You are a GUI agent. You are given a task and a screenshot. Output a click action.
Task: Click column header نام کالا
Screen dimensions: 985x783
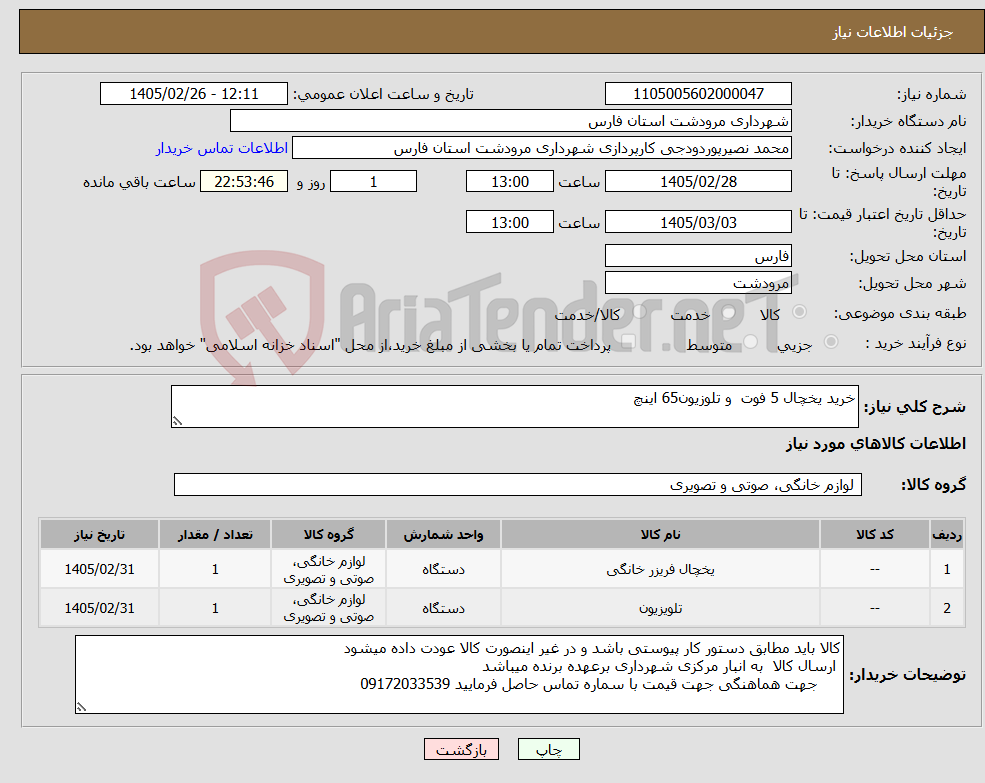660,534
